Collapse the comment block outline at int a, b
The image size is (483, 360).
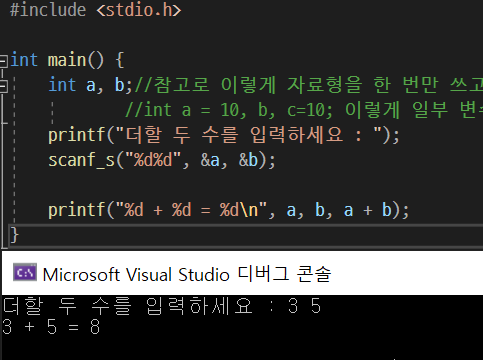tap(3, 86)
